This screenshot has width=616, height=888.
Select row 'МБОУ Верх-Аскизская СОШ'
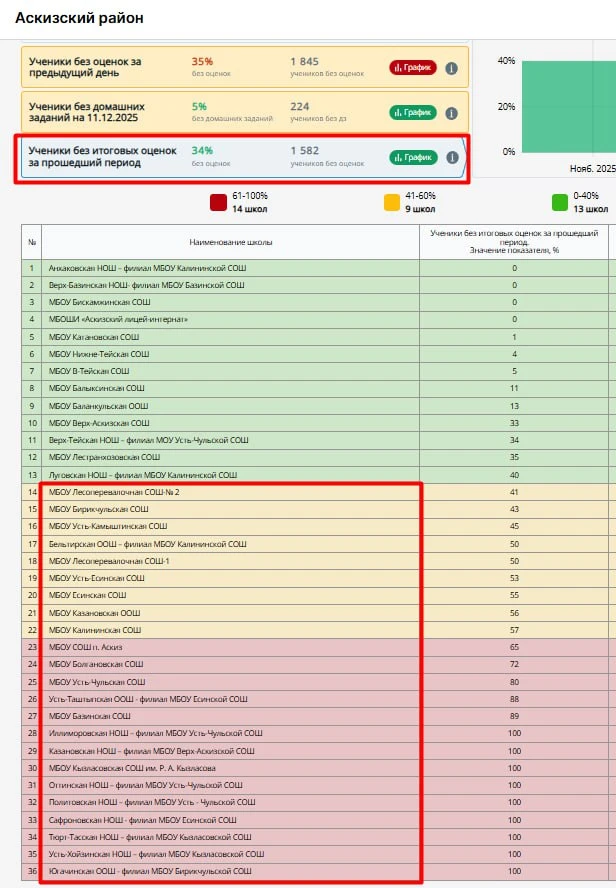coord(315,423)
